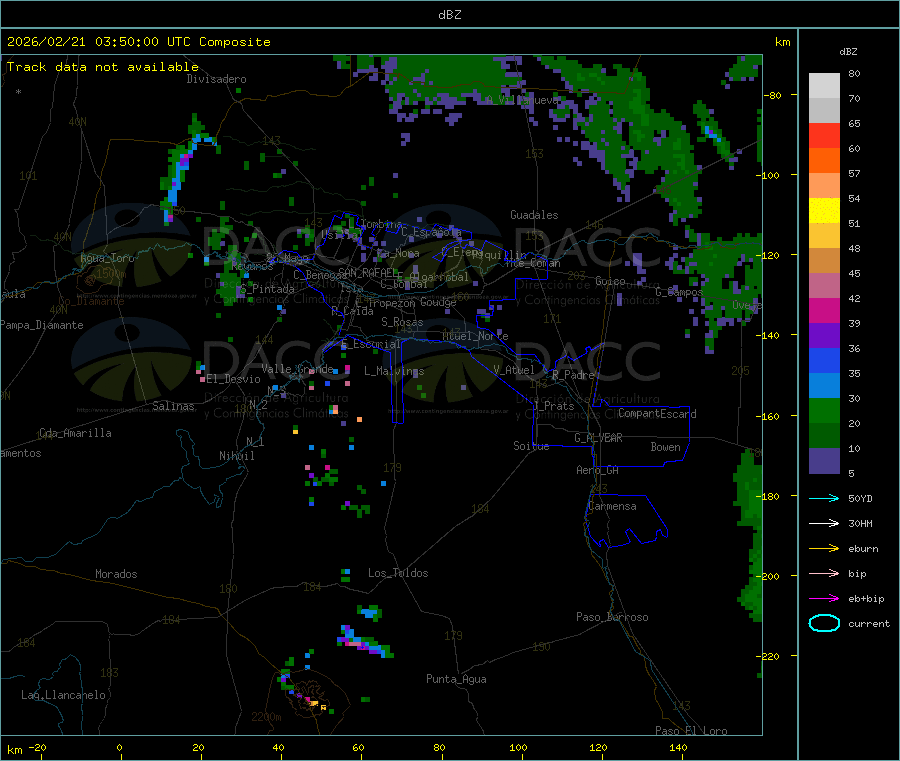The height and width of the screenshot is (761, 900).
Task: Click the magenta eb+bip arrow icon
Action: point(824,598)
